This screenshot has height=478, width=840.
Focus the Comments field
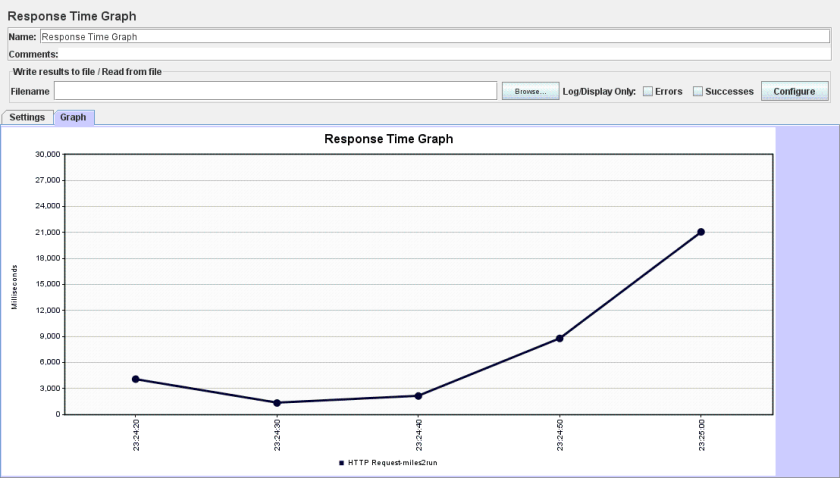(x=440, y=54)
